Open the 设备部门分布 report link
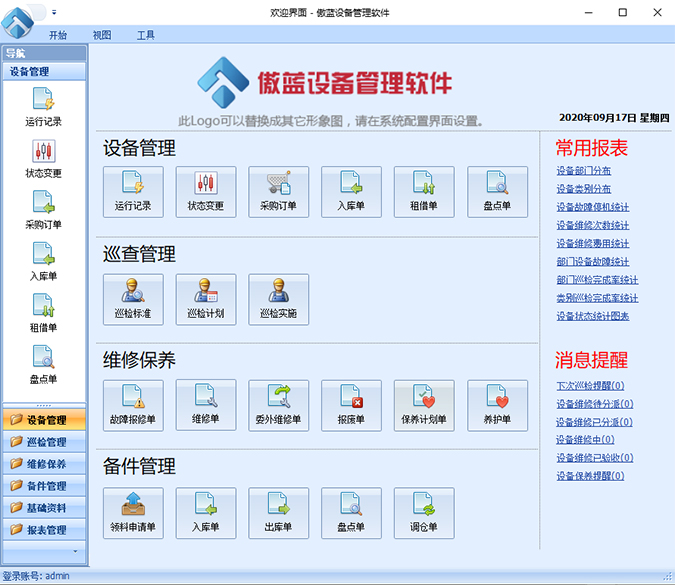The image size is (675, 585). click(583, 171)
